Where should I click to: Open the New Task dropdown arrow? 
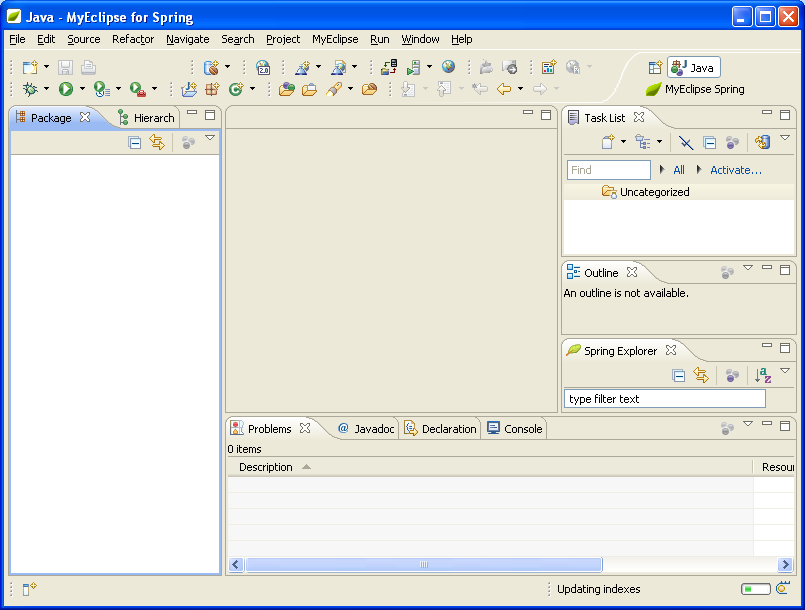click(x=623, y=142)
